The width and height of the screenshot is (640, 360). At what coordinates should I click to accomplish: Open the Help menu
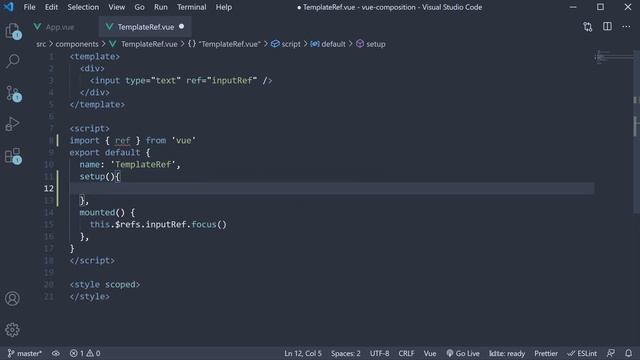[x=224, y=7]
